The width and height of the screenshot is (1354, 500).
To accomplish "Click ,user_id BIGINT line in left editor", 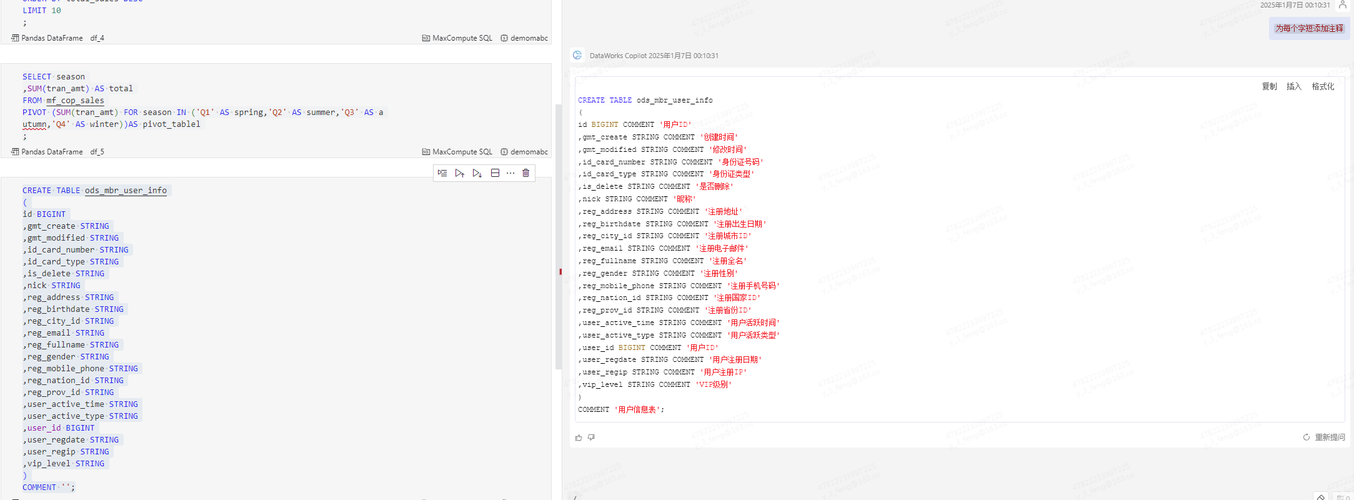I will click(59, 428).
